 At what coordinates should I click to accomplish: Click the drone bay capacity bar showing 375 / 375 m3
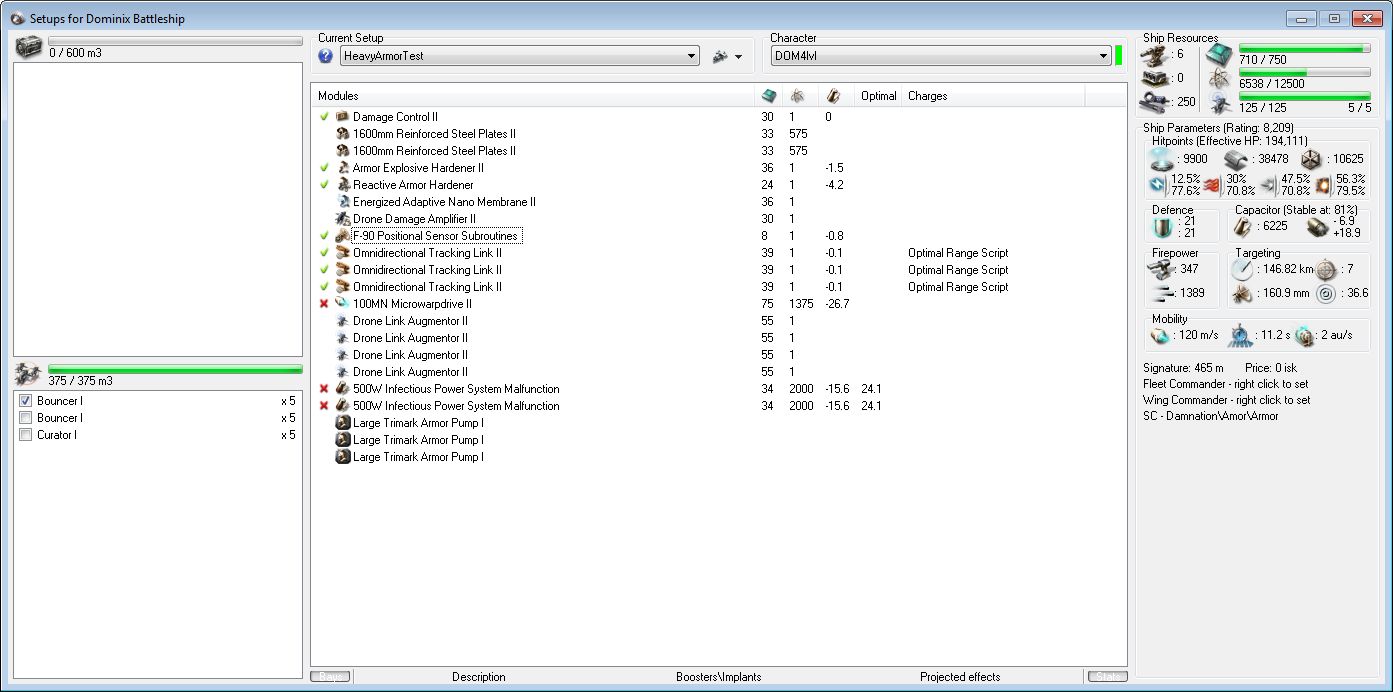[x=175, y=370]
